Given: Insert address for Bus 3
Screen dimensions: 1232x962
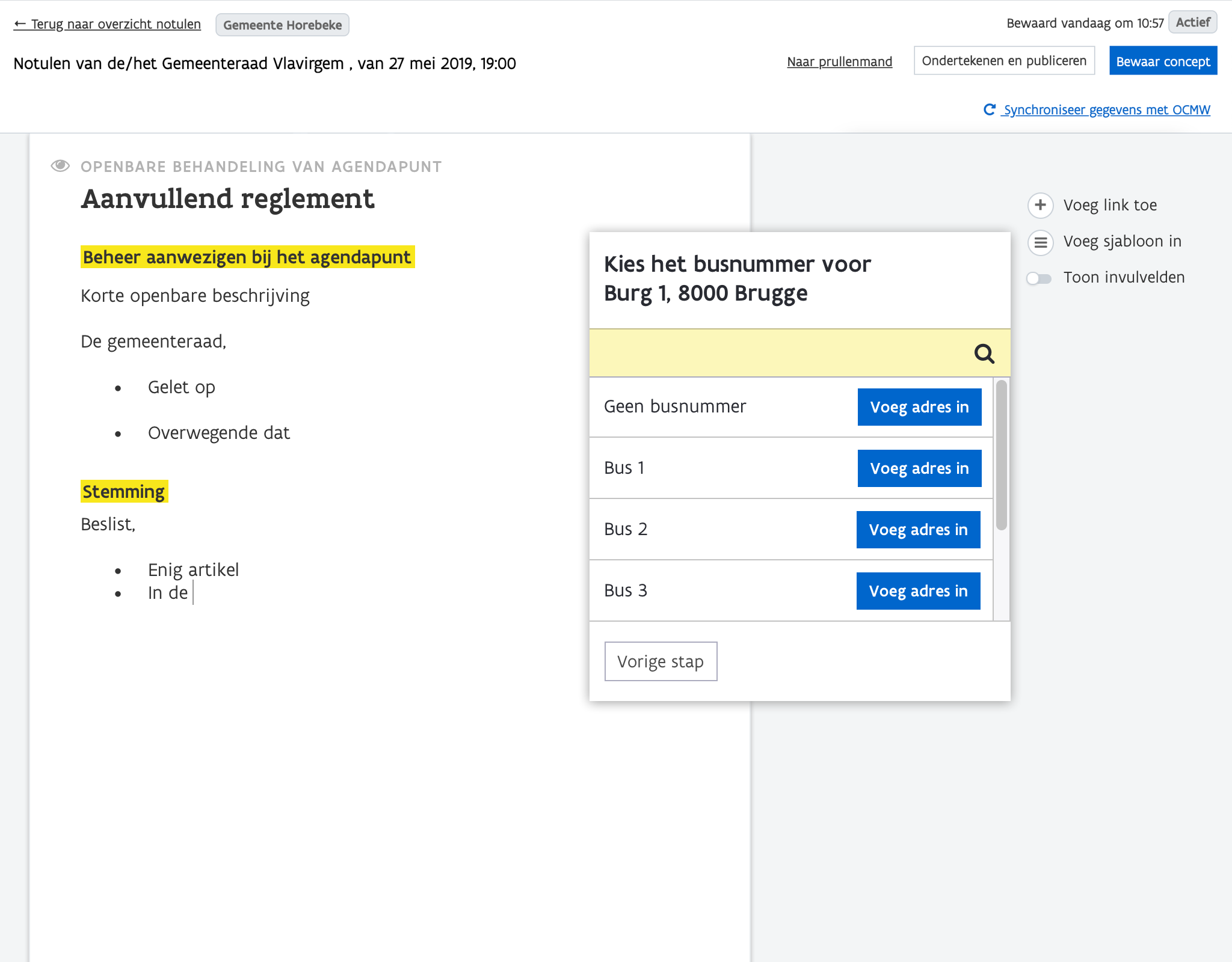Looking at the screenshot, I should click(918, 591).
